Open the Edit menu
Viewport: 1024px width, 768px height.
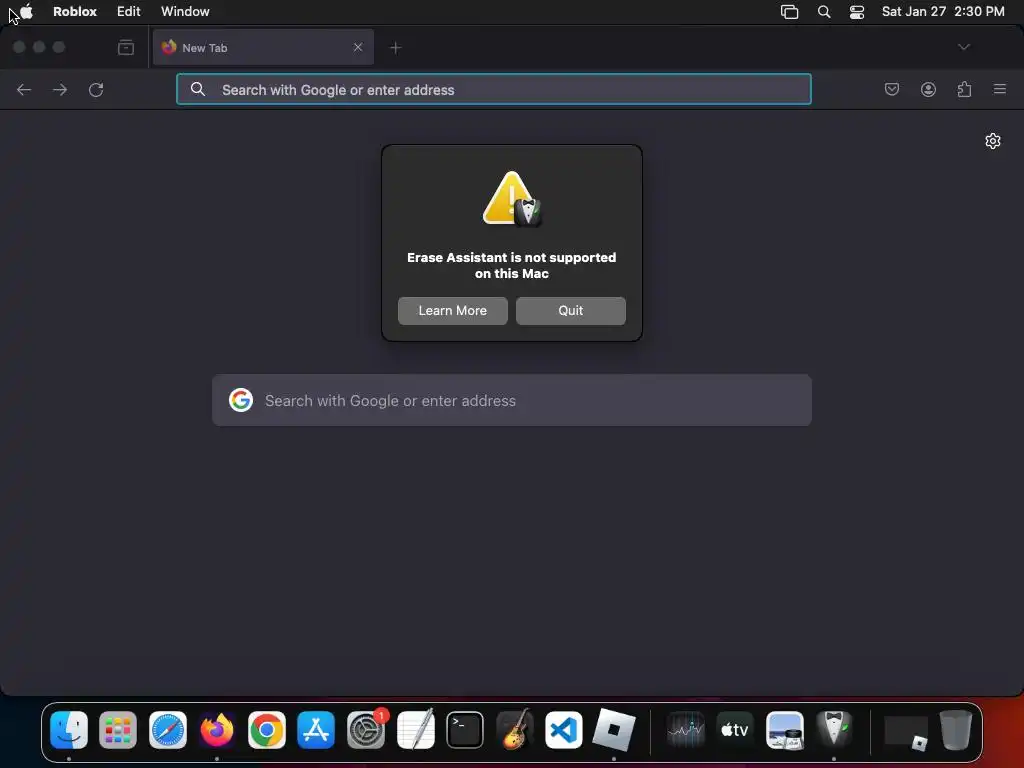(129, 11)
